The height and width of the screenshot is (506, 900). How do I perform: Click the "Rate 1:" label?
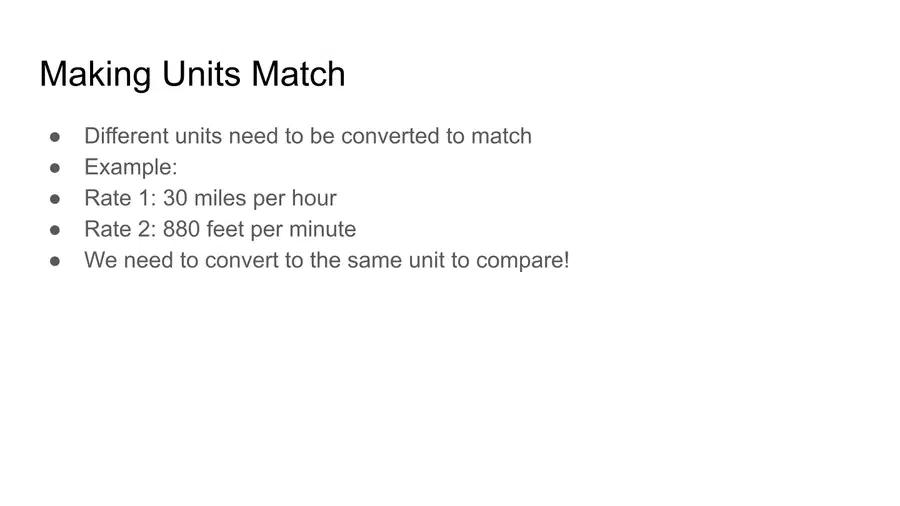tap(121, 198)
